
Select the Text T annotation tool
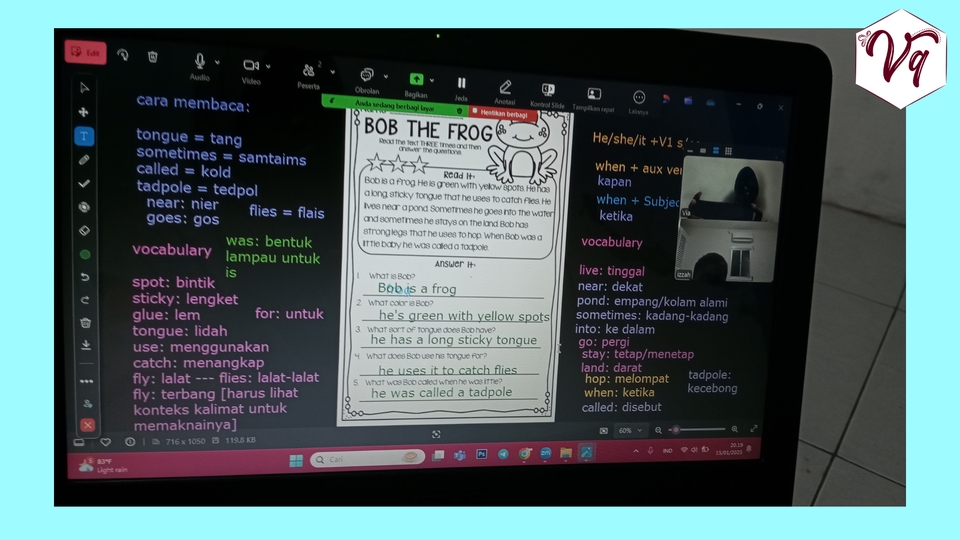(84, 136)
